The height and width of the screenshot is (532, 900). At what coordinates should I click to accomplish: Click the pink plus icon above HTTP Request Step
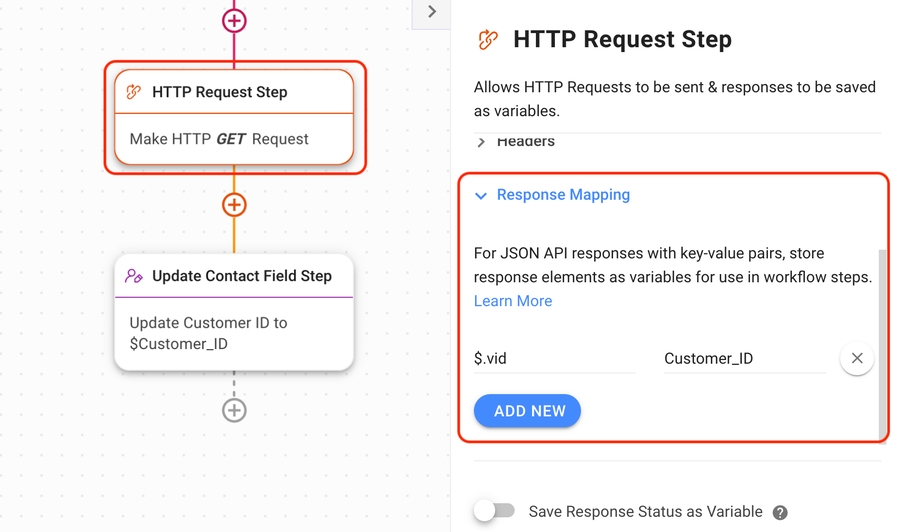[234, 20]
